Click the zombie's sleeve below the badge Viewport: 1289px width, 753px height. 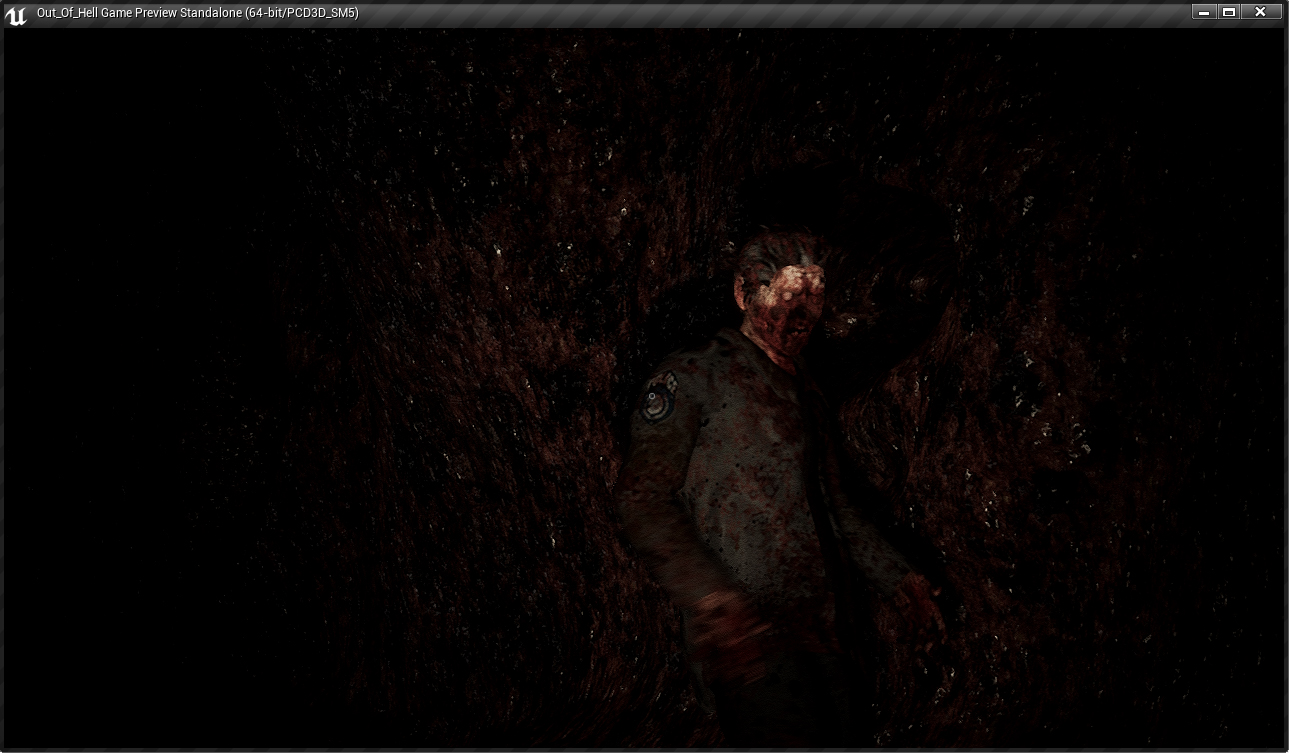[x=655, y=480]
